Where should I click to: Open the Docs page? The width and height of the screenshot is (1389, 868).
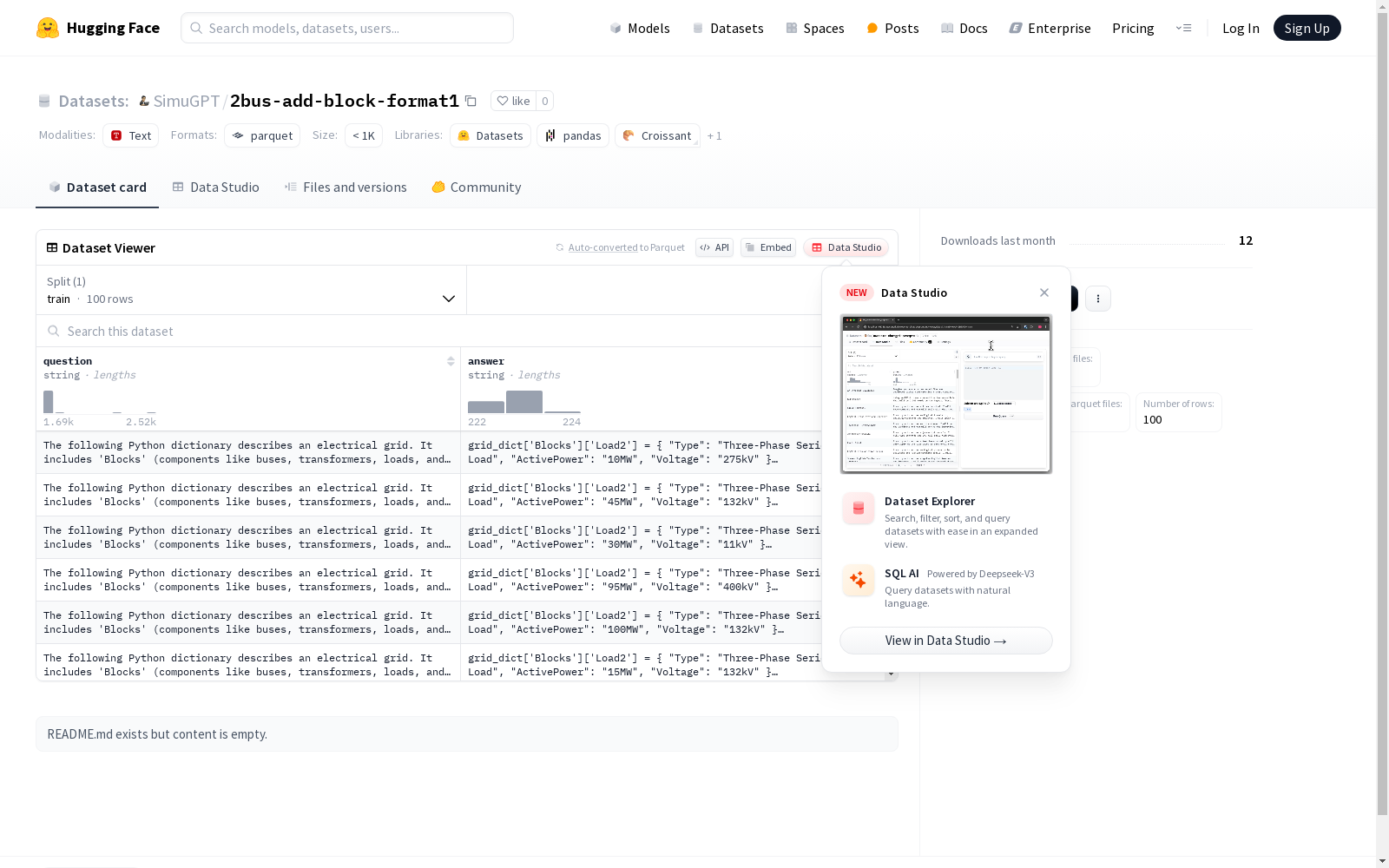(x=964, y=28)
